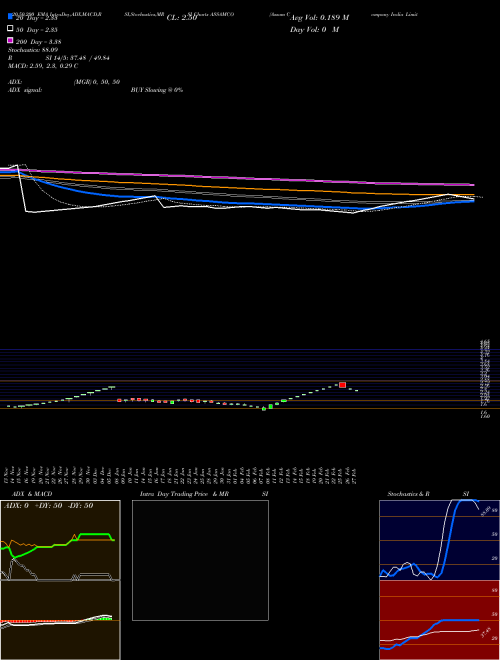This screenshot has width=500, height=660.
Task: Click the large red candlestick on price chart
Action: (343, 385)
